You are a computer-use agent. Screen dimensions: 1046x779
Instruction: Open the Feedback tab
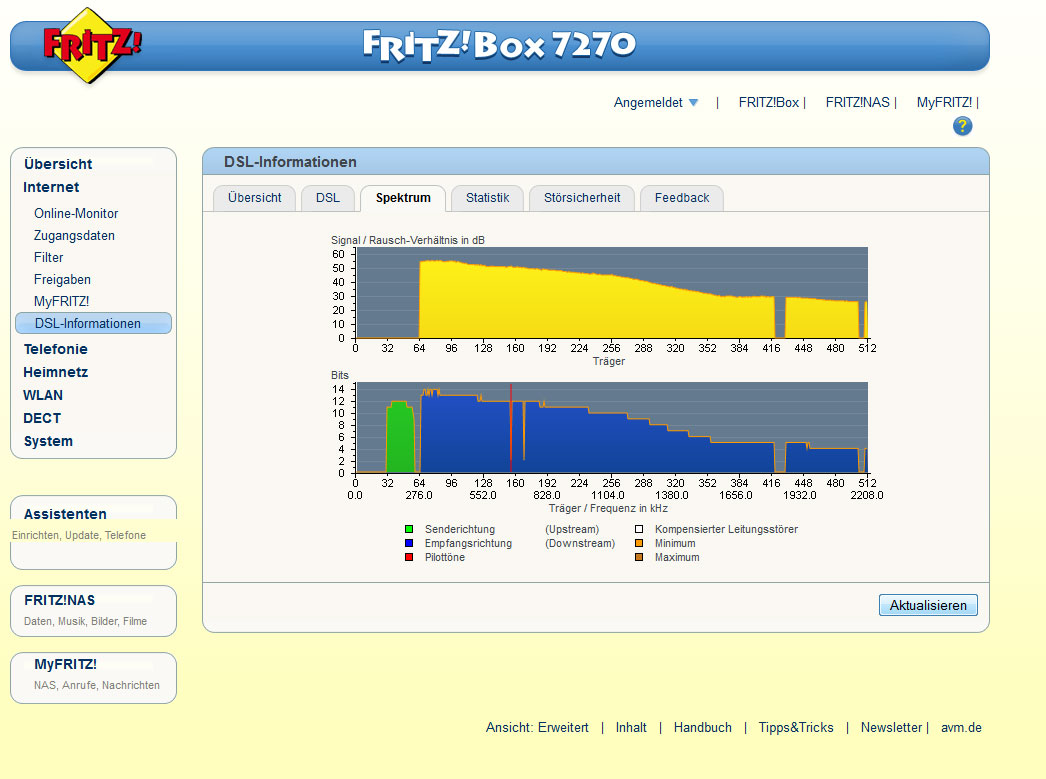pyautogui.click(x=682, y=198)
